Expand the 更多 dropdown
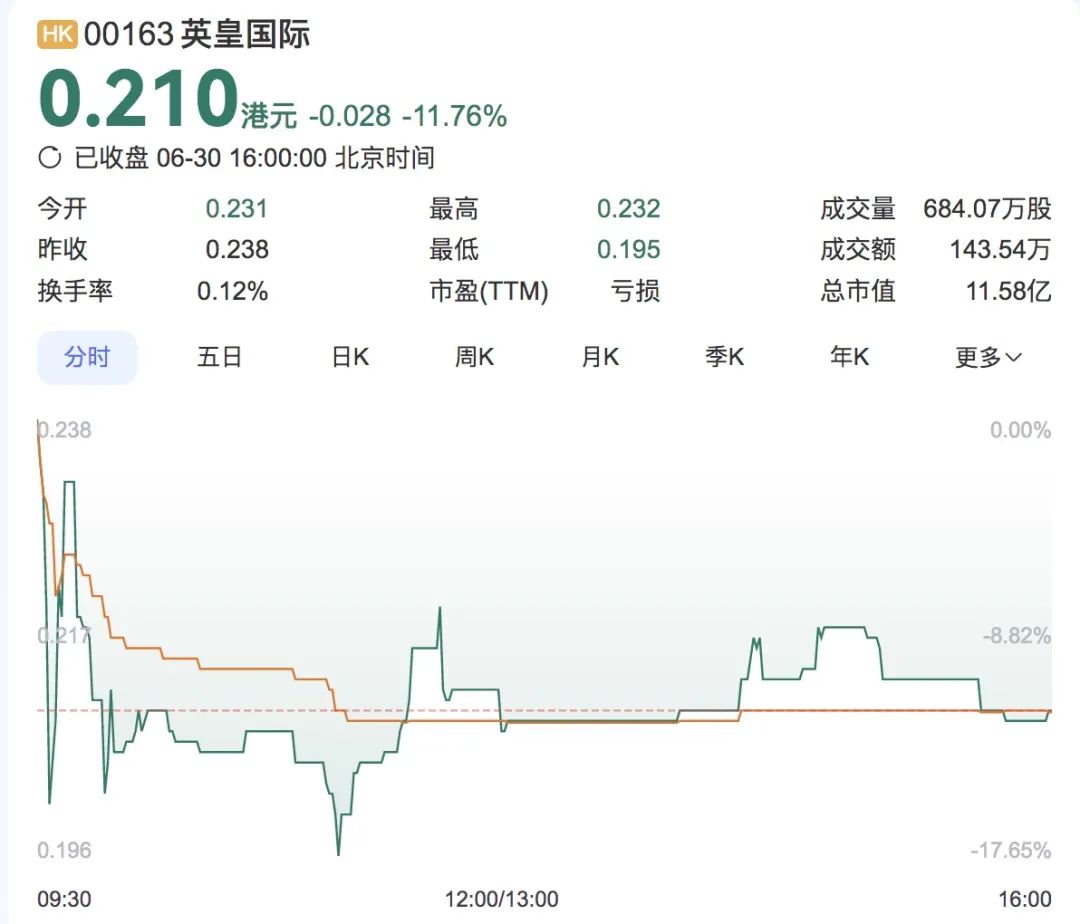The width and height of the screenshot is (1080, 924). point(988,357)
